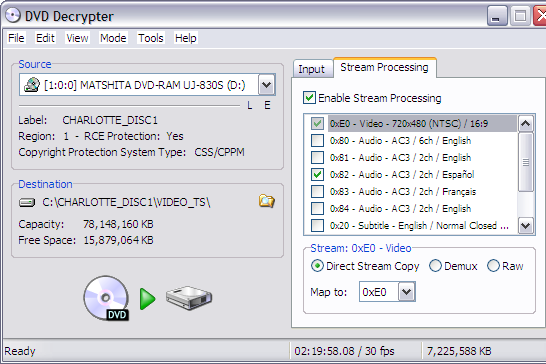Viewport: 546px width, 364px height.
Task: Click the E button under Source
Action: 267,105
